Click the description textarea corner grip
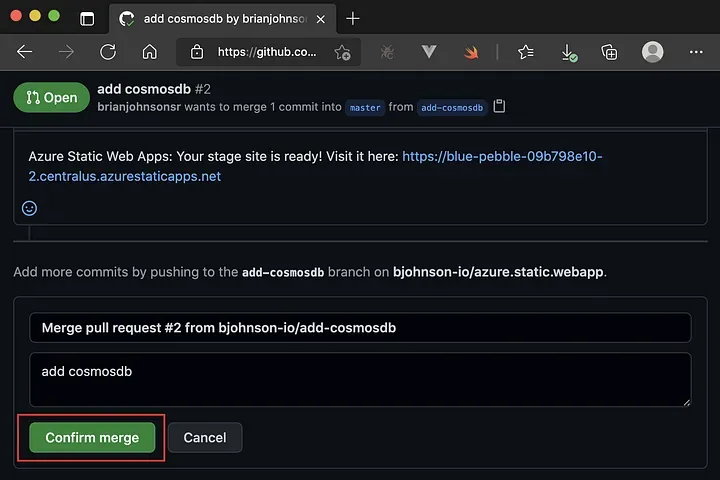Screen dimensions: 720x480 [686, 402]
